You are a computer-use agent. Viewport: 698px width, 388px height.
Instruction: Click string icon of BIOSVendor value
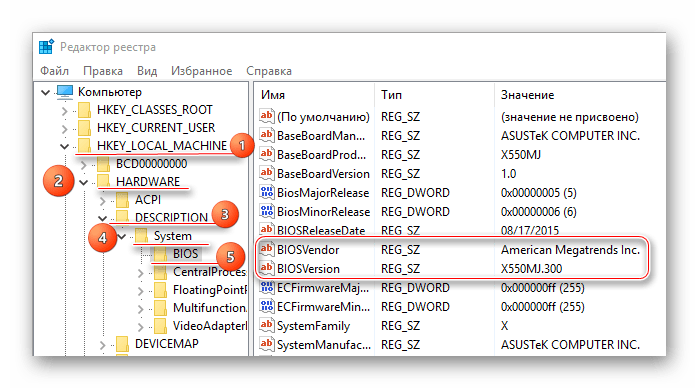[267, 249]
